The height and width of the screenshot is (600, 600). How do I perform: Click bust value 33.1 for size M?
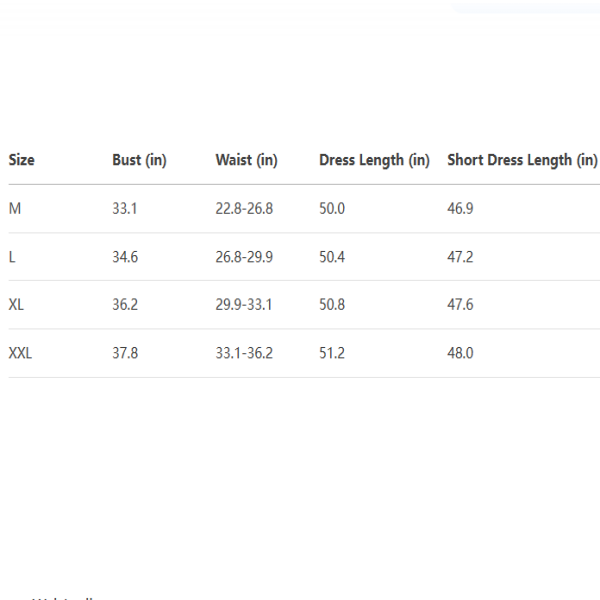(x=124, y=209)
